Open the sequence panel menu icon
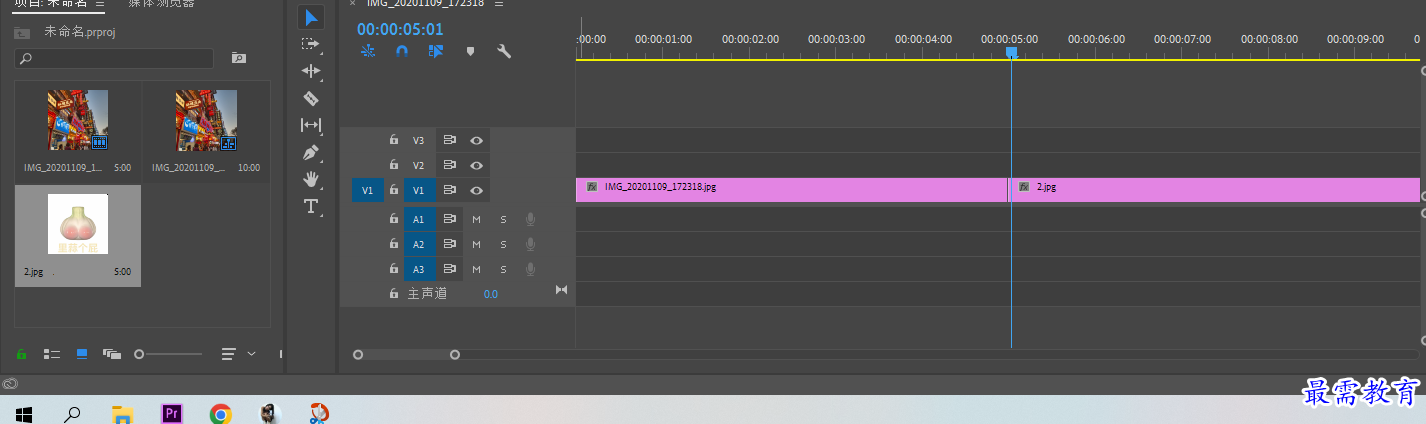 pyautogui.click(x=499, y=4)
